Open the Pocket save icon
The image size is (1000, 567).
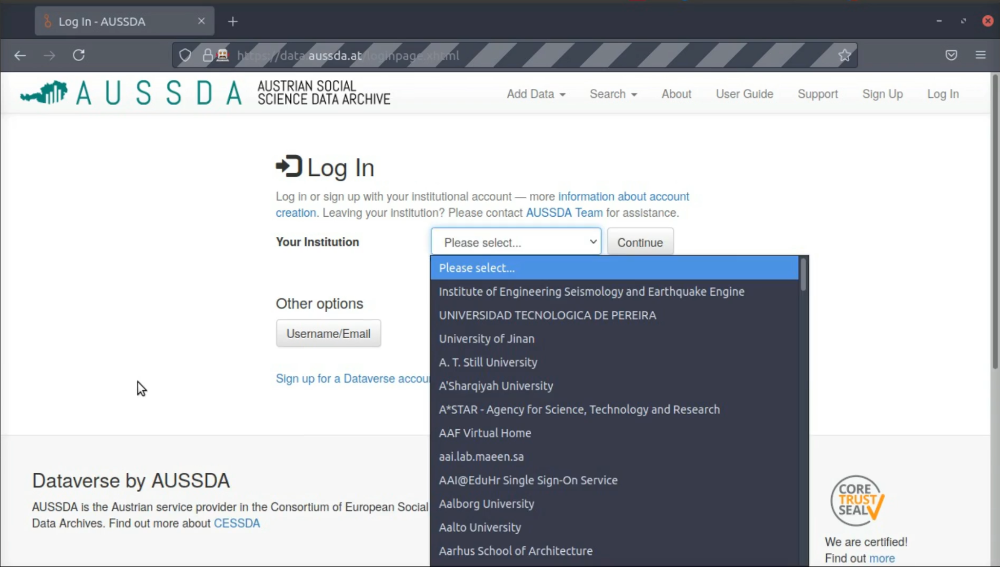click(951, 55)
